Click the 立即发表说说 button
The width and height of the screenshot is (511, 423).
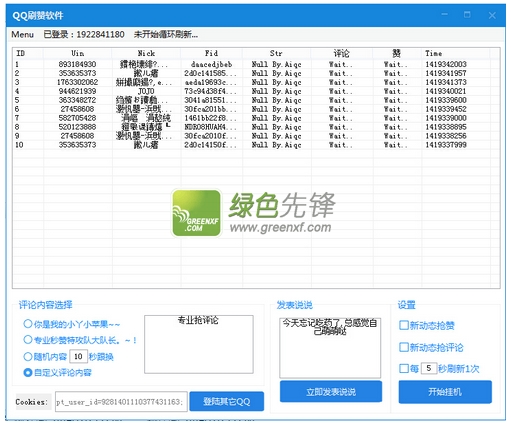tap(331, 392)
